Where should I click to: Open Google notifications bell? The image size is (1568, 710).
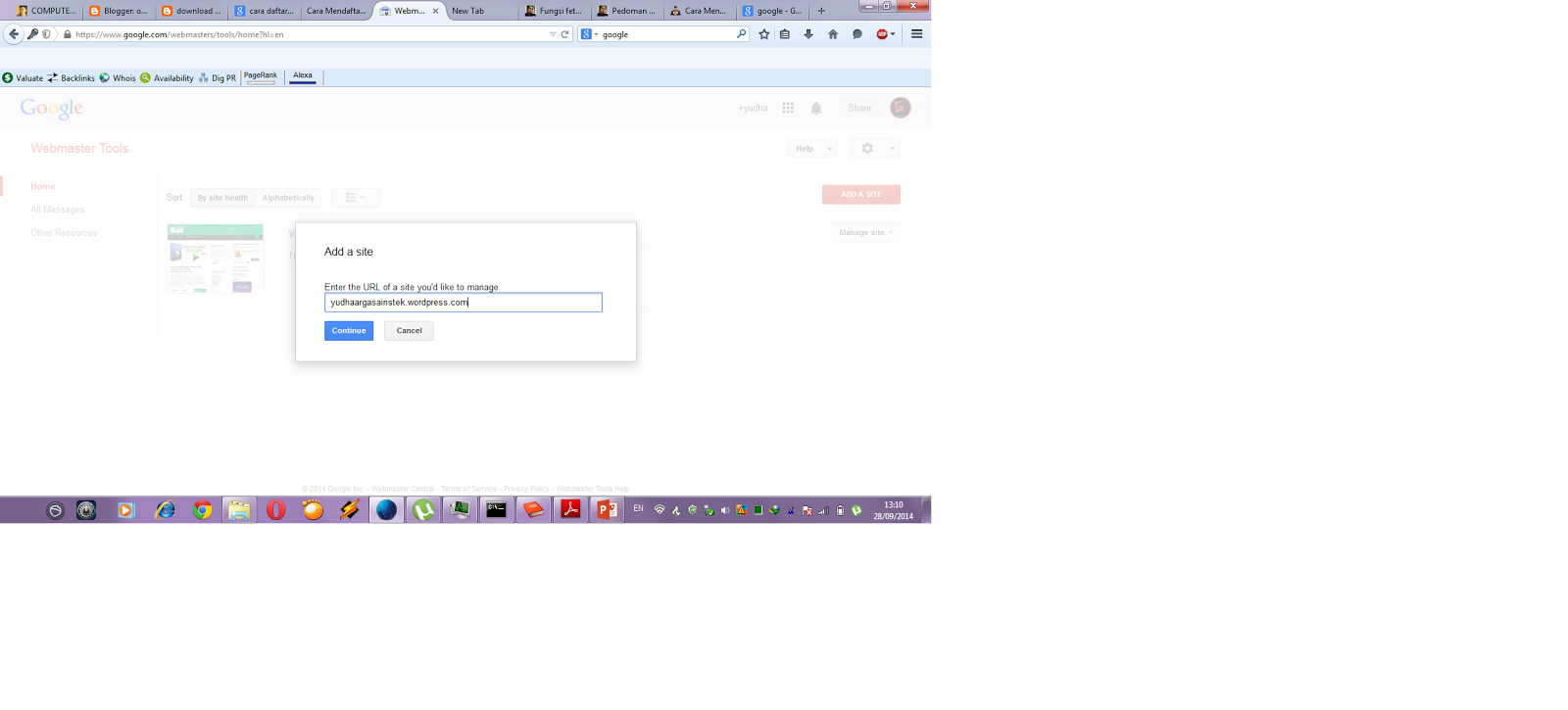(x=816, y=108)
